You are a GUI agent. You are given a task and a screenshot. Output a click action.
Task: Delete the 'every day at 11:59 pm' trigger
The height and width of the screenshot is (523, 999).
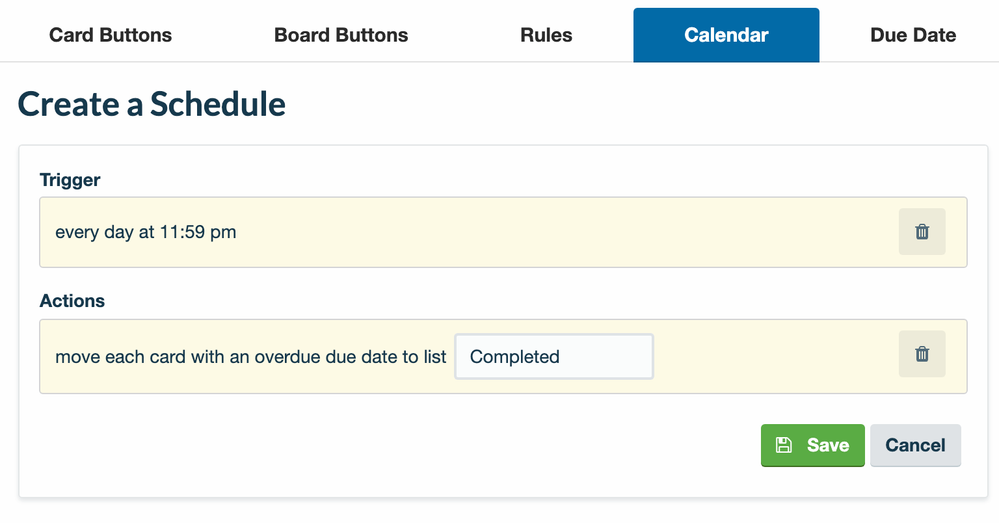pyautogui.click(x=922, y=232)
